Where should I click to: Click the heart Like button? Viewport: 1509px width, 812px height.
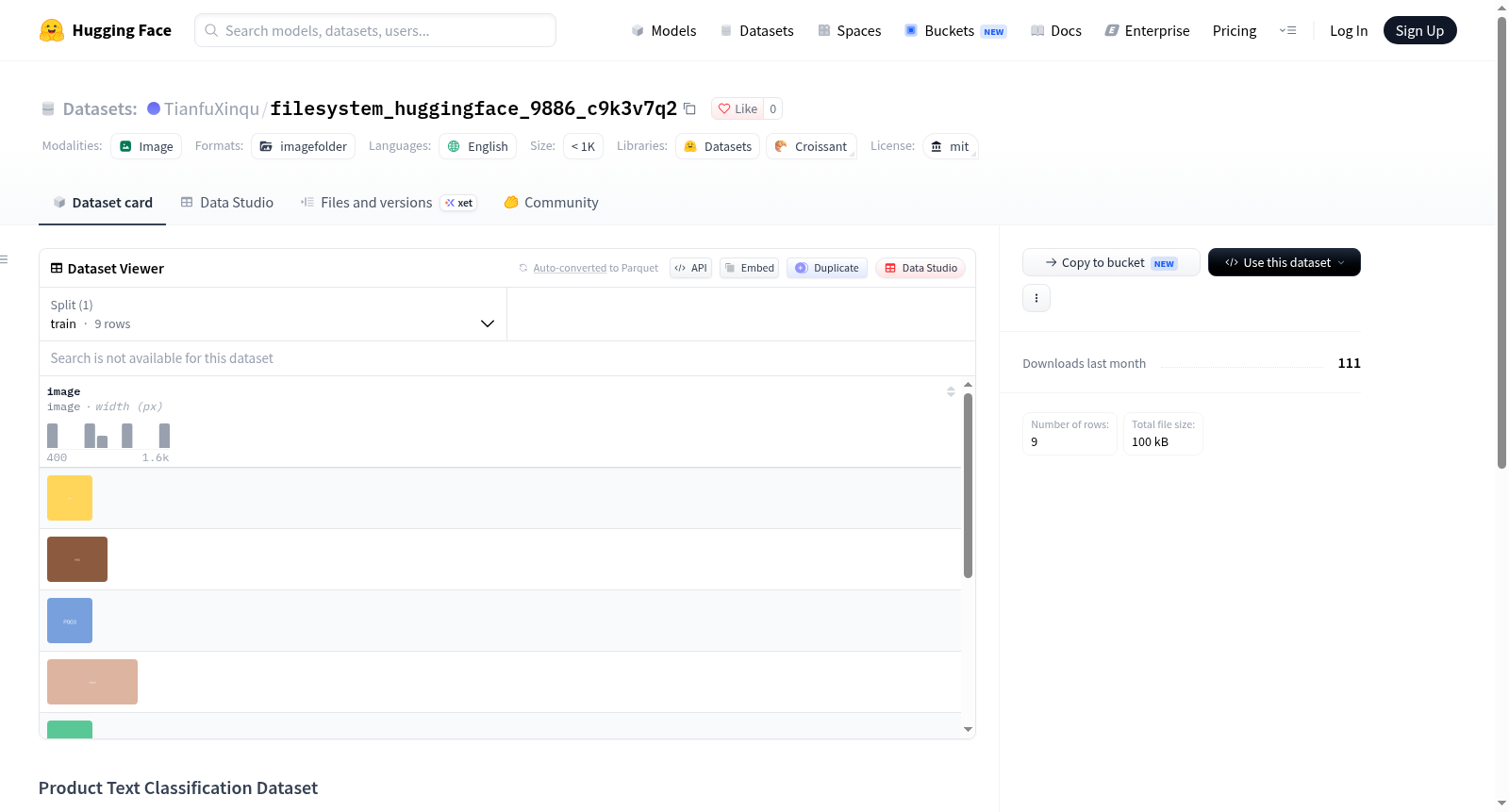pyautogui.click(x=738, y=108)
